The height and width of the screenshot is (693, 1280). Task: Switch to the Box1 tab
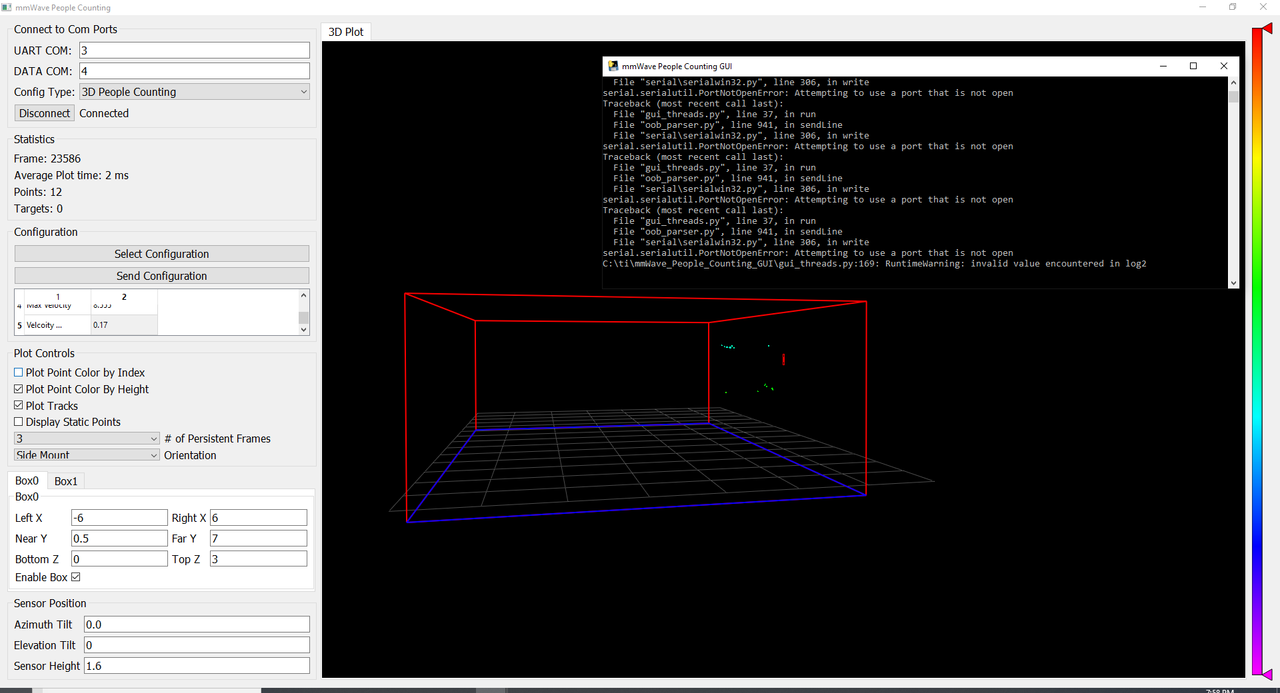[66, 481]
